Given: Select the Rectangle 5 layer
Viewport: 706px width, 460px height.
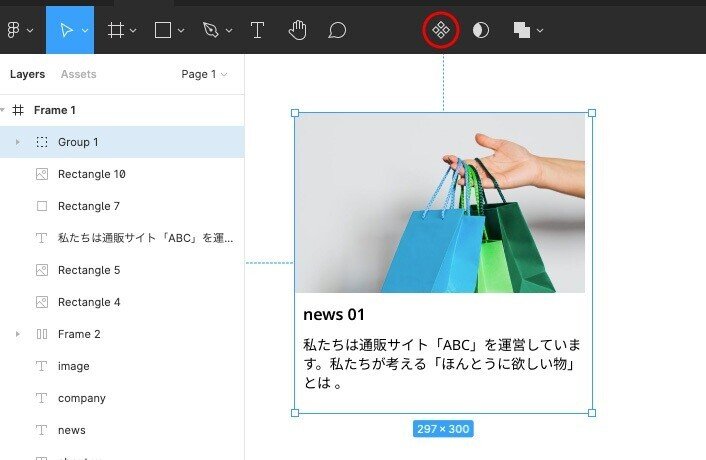Looking at the screenshot, I should (x=122, y=270).
